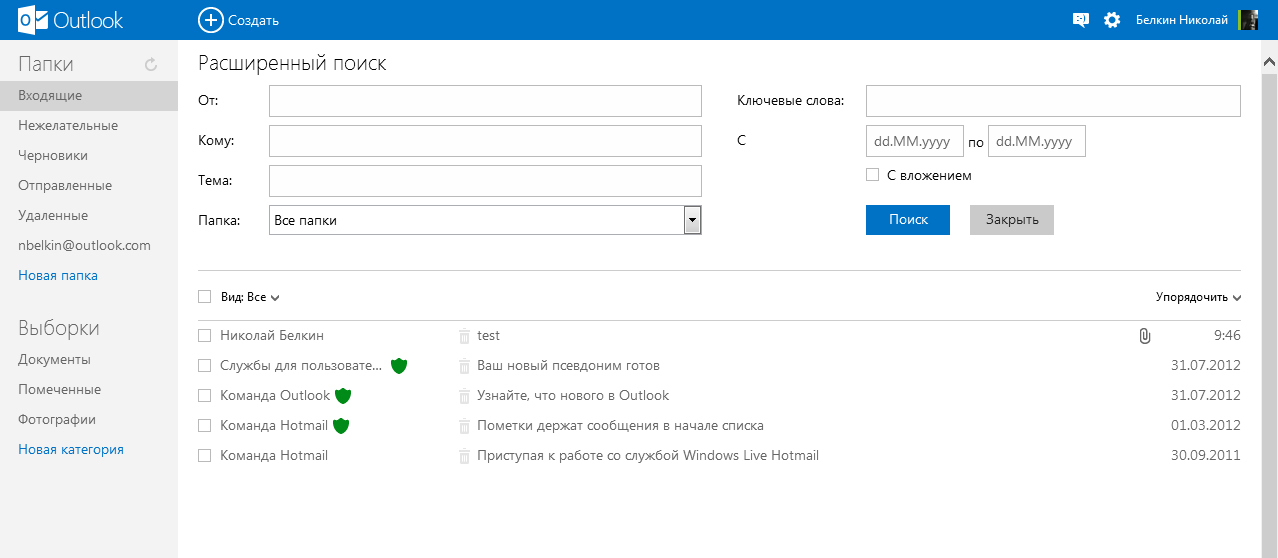Click the green shield next to Команда Outlook

click(x=343, y=396)
